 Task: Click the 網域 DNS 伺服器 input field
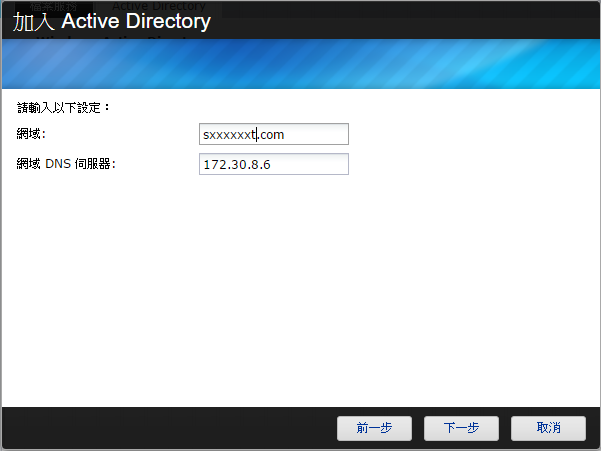[274, 164]
